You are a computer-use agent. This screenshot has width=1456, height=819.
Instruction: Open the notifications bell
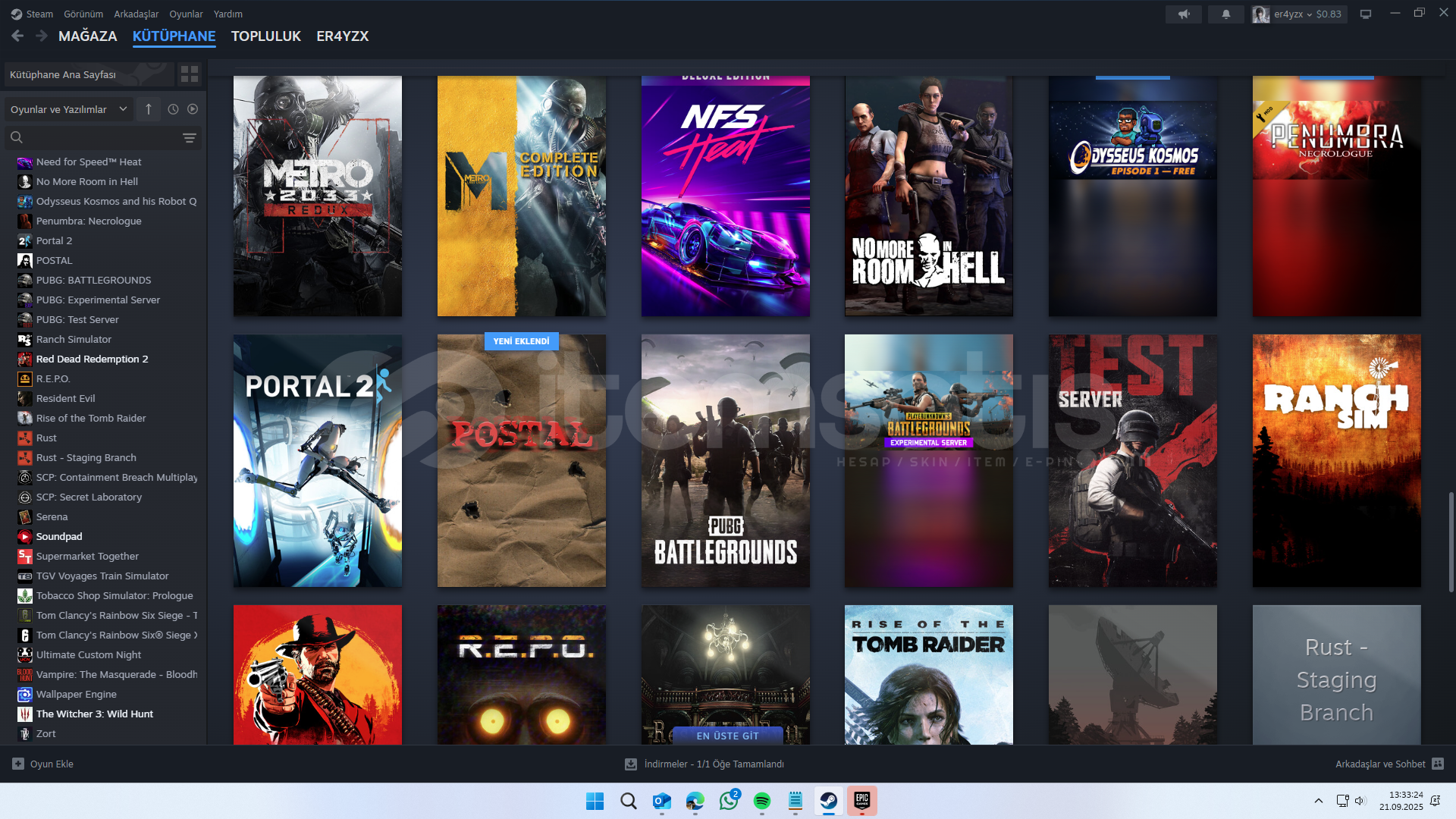coord(1226,14)
